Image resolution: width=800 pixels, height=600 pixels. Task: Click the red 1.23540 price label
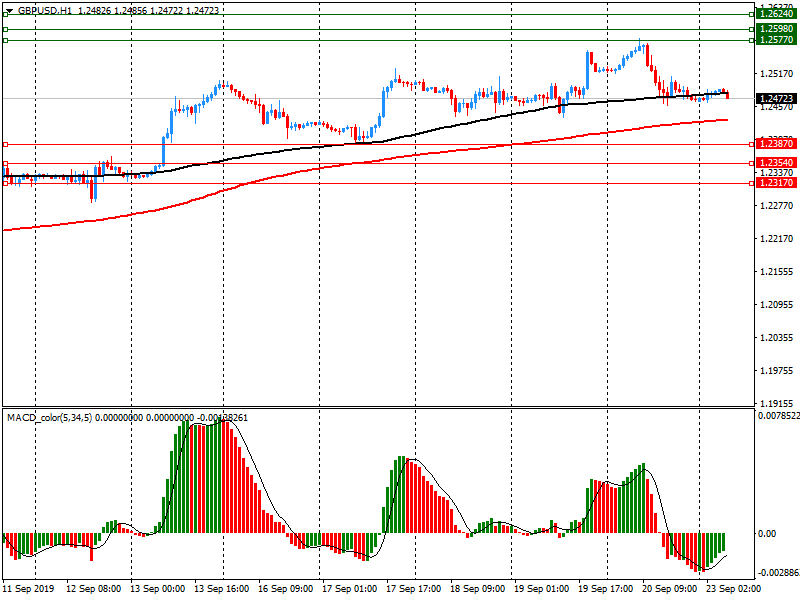click(776, 163)
